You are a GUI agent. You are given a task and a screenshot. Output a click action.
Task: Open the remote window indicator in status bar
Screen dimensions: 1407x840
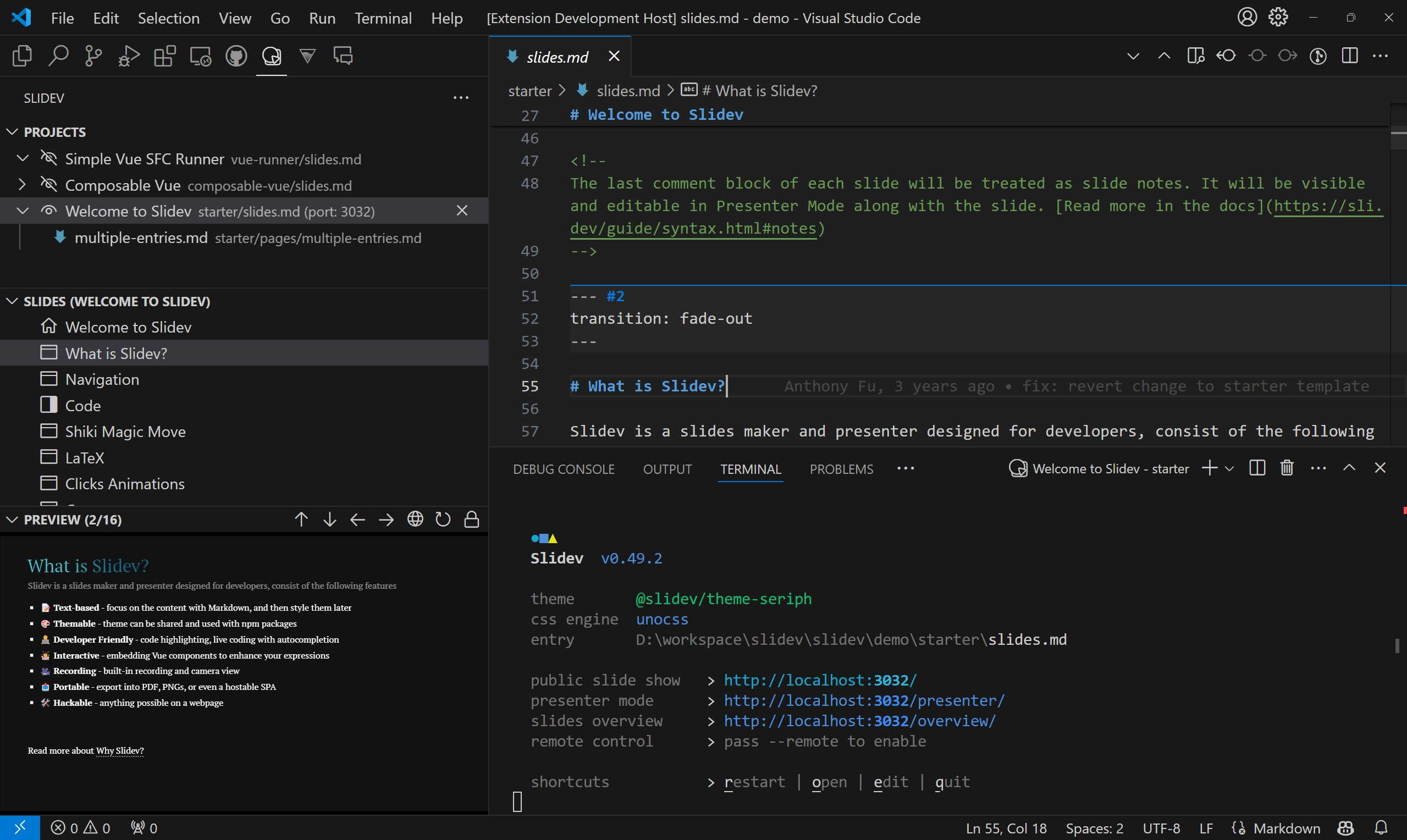[20, 828]
